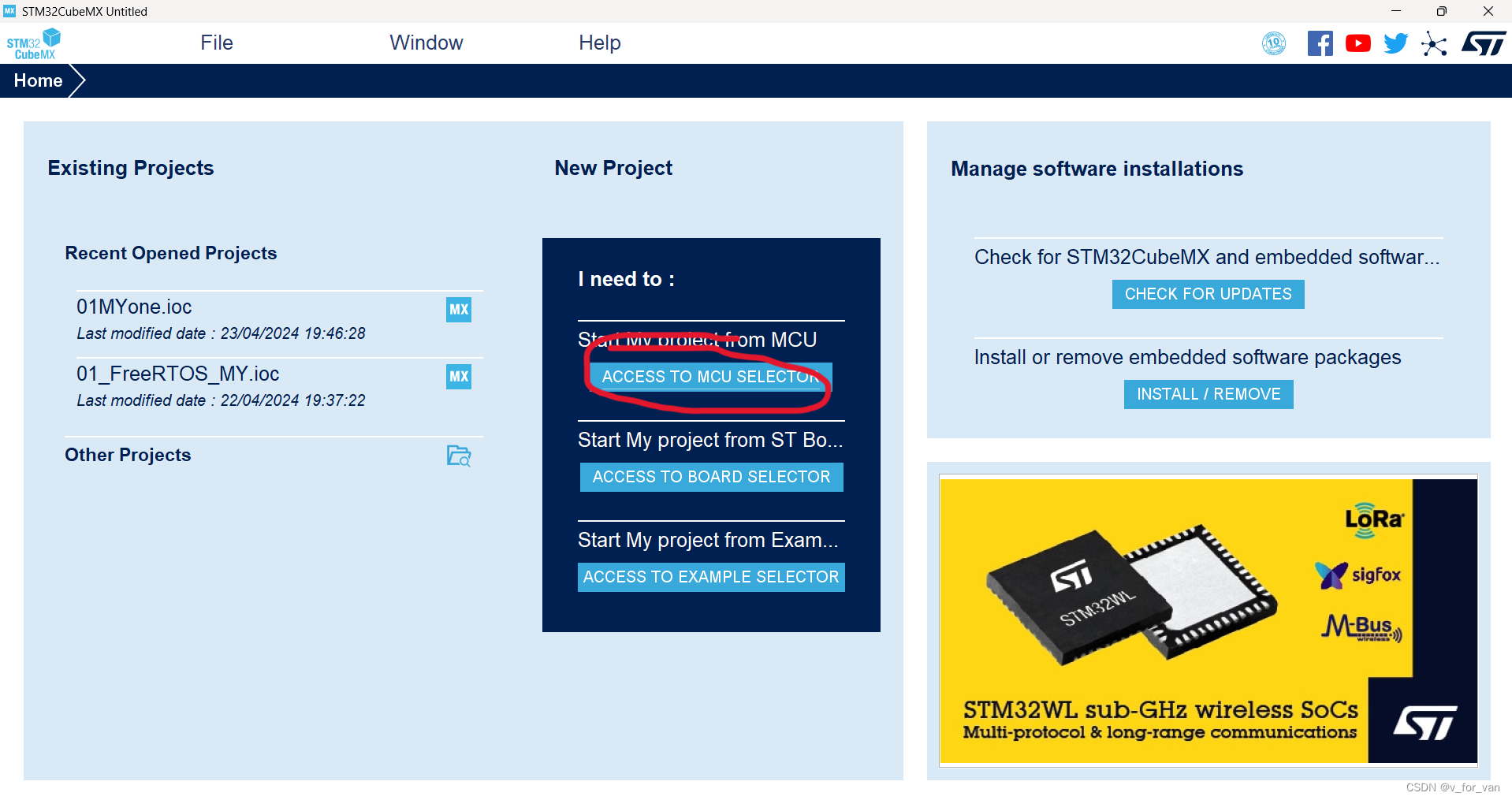Click CHECK FOR UPDATES button

pos(1208,294)
